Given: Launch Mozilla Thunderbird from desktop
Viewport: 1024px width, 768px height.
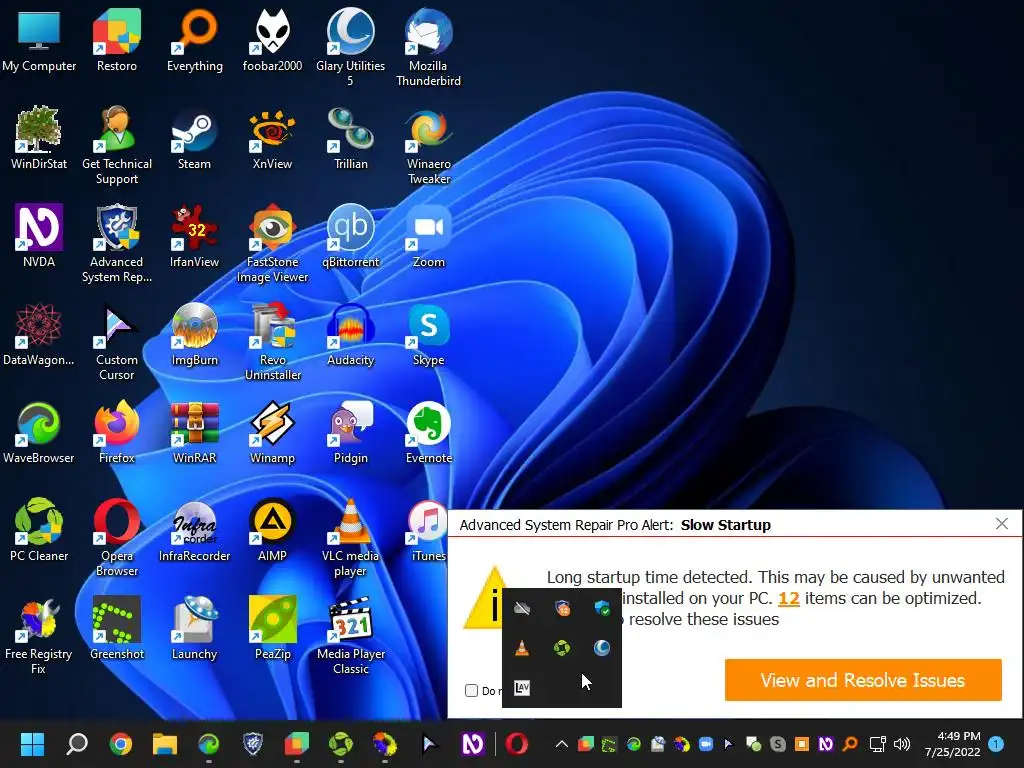Looking at the screenshot, I should pyautogui.click(x=428, y=47).
